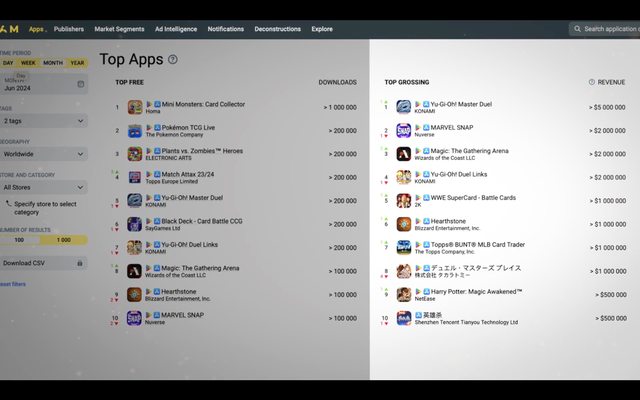Open Match Attax 23/24 app icon

[135, 178]
